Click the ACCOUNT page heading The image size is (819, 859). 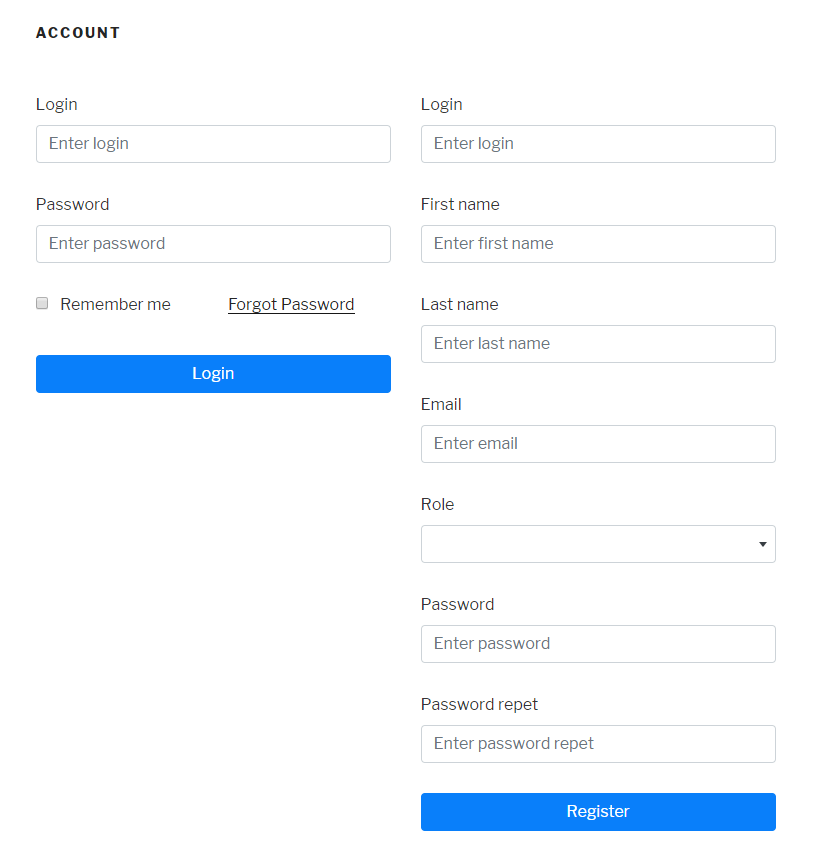pyautogui.click(x=78, y=33)
